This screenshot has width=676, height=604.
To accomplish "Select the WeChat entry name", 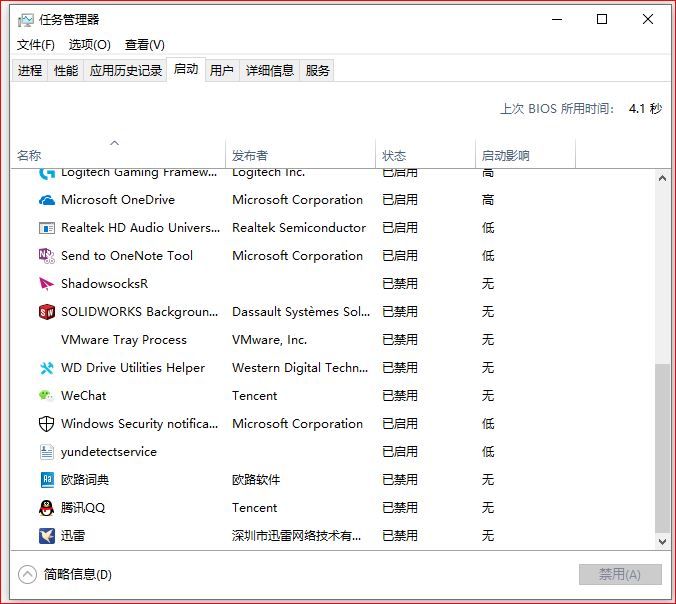I will coord(83,396).
